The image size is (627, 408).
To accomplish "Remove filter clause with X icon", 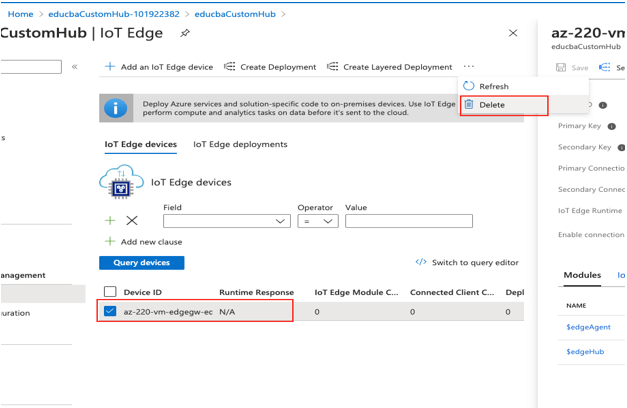I will click(x=132, y=220).
